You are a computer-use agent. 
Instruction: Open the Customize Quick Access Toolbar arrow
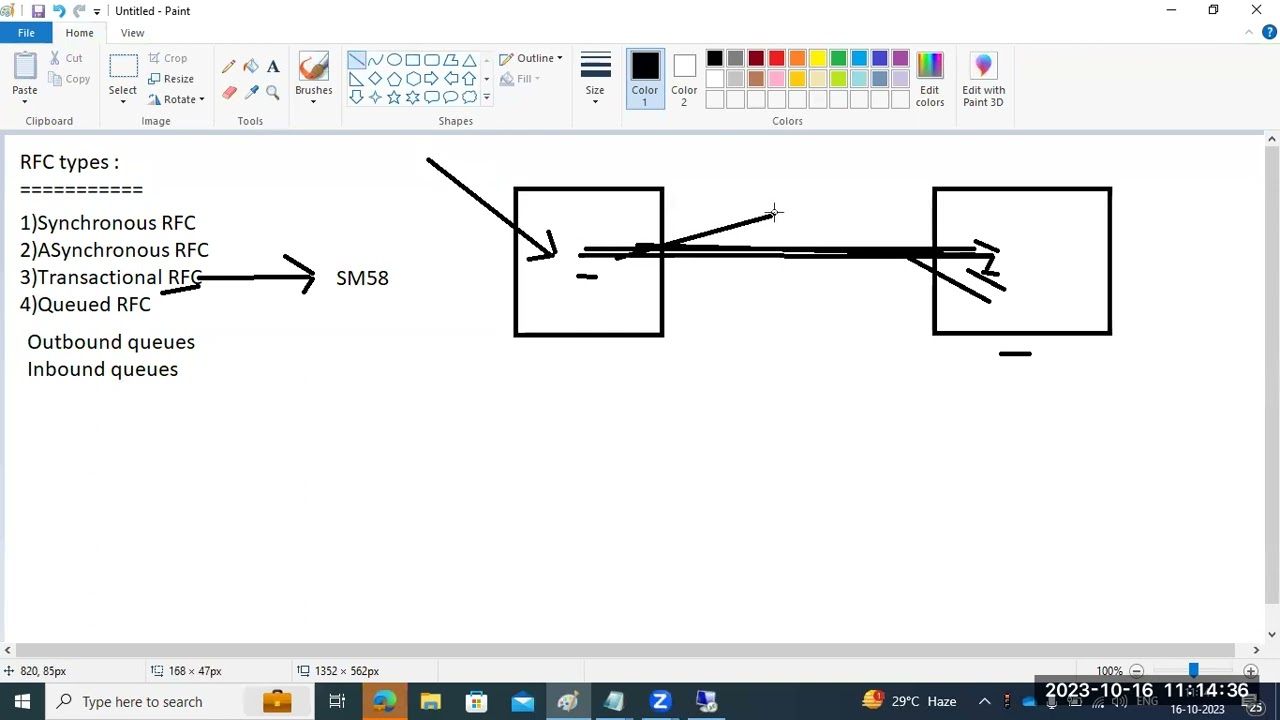(97, 11)
